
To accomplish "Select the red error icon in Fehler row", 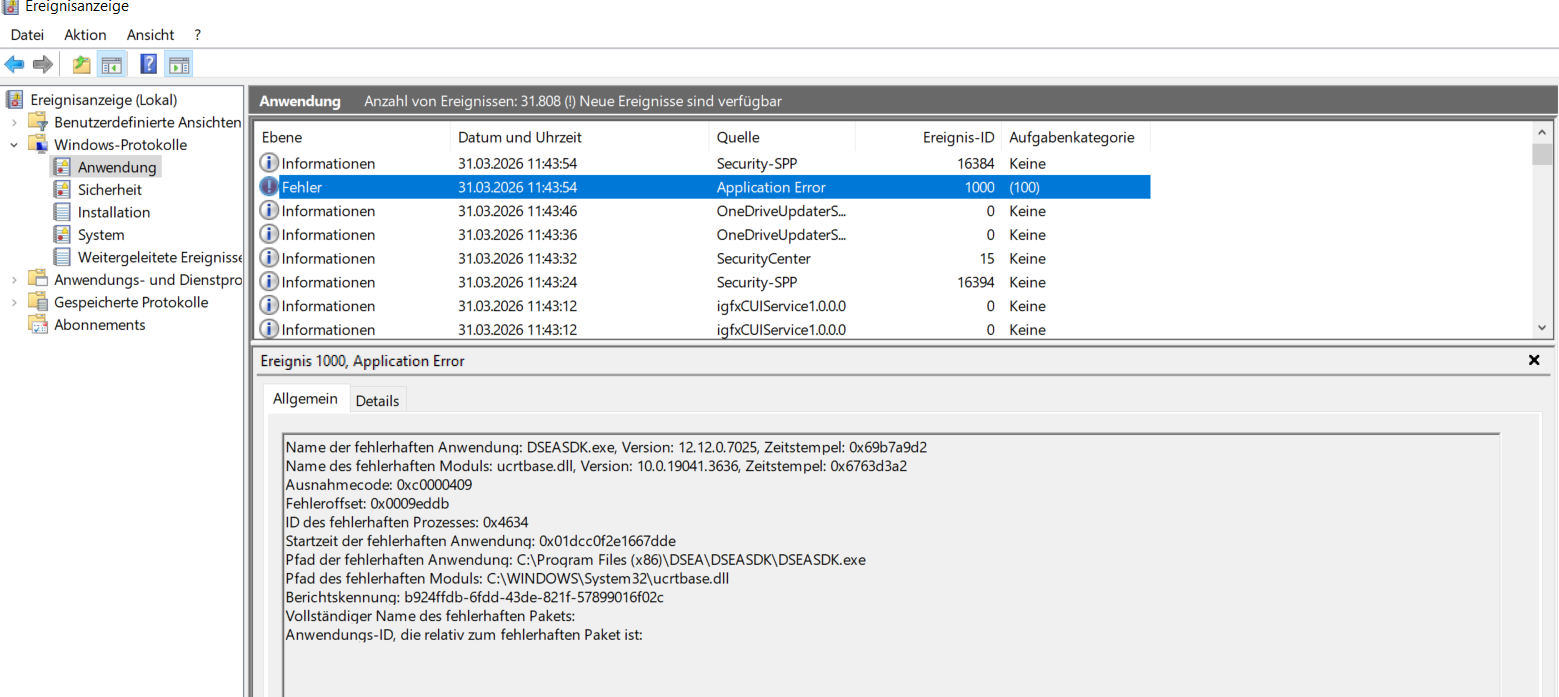I will [x=268, y=187].
